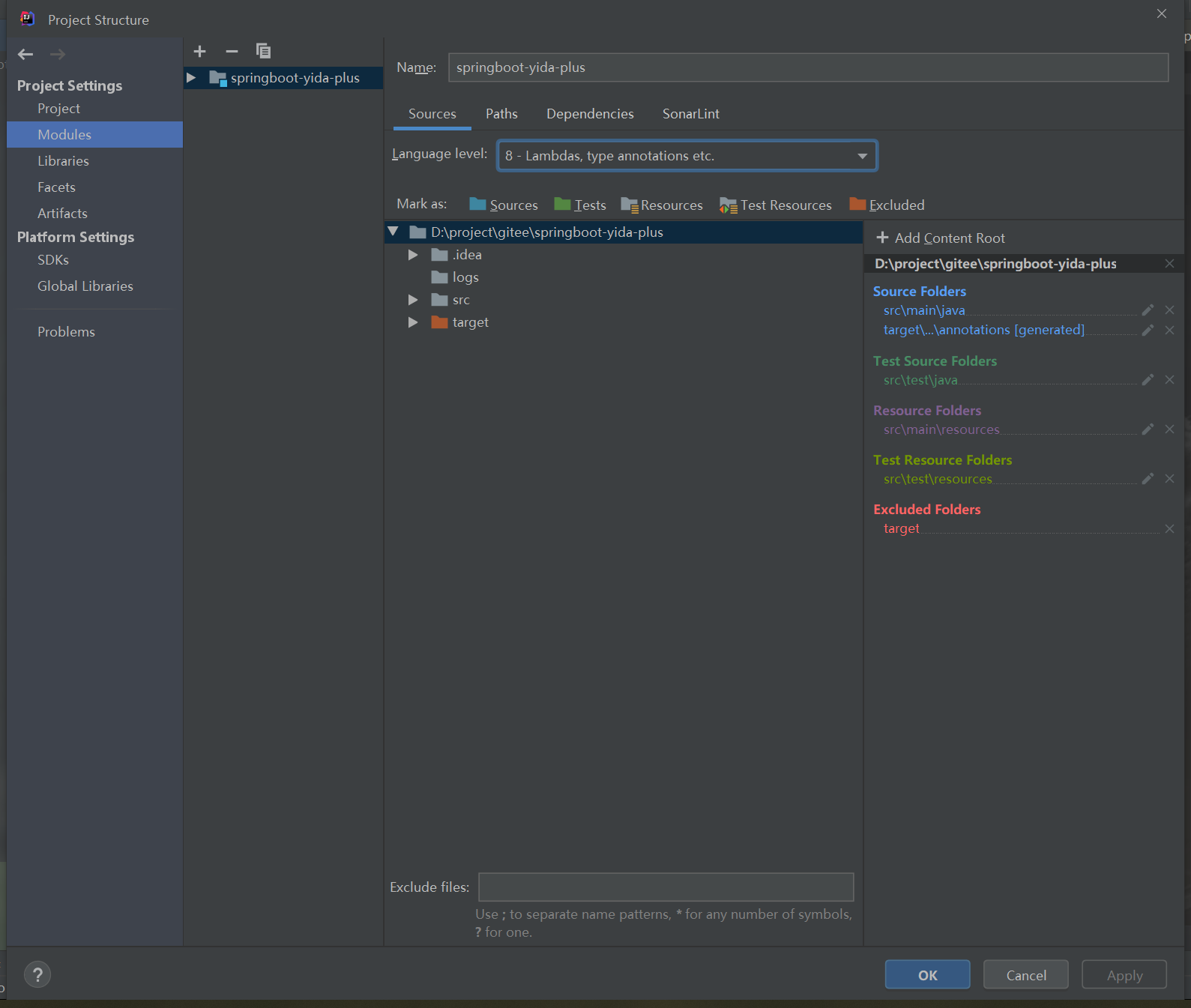Switch to the SonarLint tab
The image size is (1191, 1008).
tap(691, 114)
